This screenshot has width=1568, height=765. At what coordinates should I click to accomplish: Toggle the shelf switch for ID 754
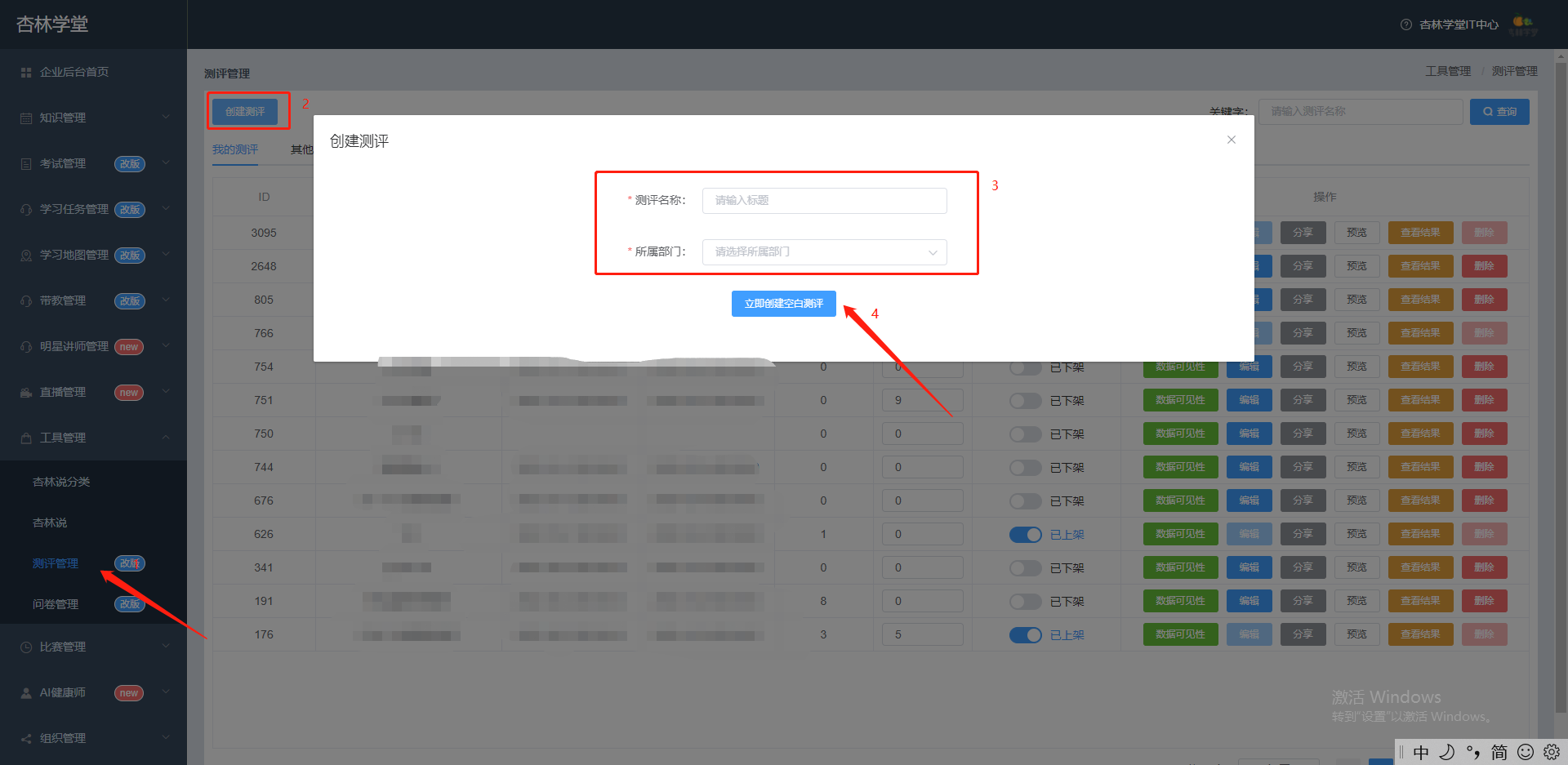(1026, 367)
